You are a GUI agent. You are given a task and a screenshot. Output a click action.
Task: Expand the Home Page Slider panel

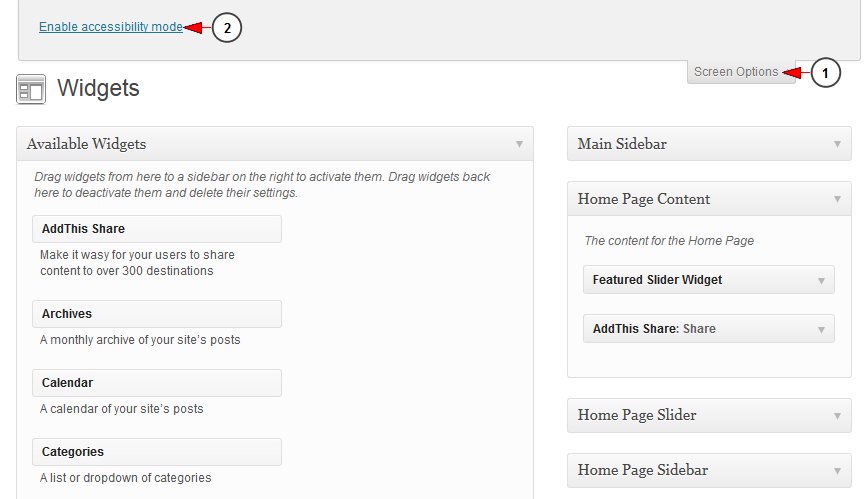click(x=837, y=415)
